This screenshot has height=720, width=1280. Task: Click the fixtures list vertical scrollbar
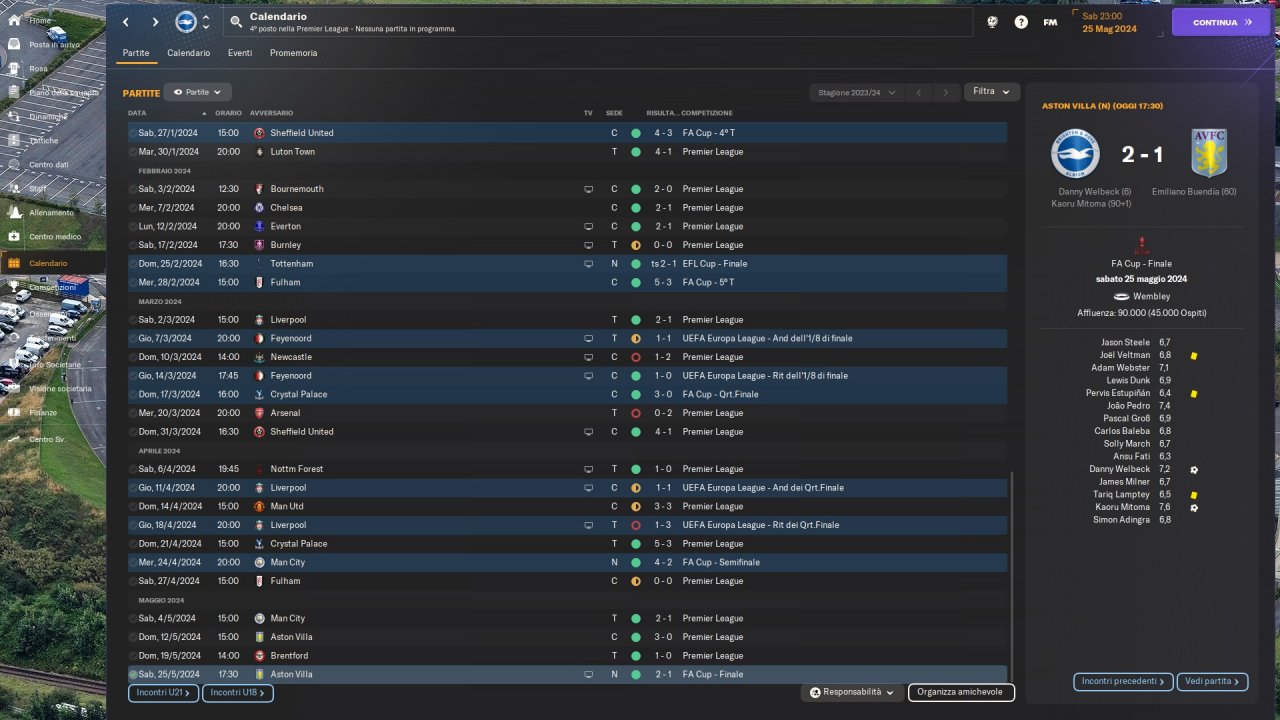(x=1011, y=575)
